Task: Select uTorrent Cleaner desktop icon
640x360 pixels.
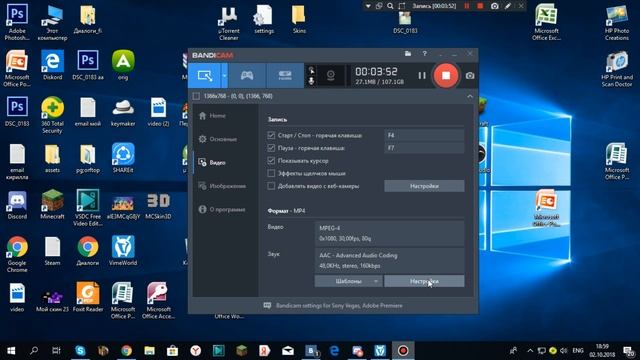Action: pos(229,22)
